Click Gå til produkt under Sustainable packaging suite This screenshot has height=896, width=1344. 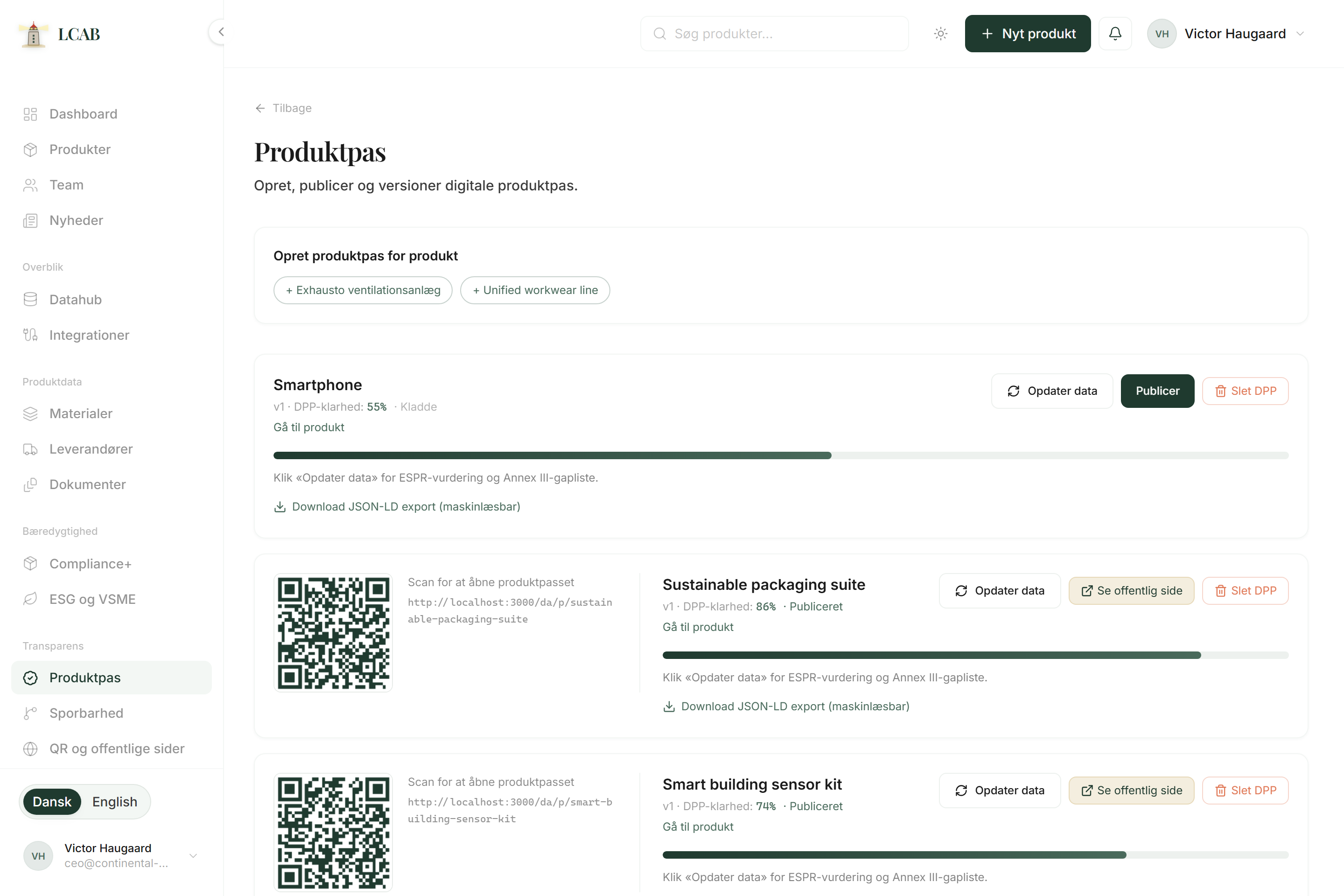coord(698,627)
